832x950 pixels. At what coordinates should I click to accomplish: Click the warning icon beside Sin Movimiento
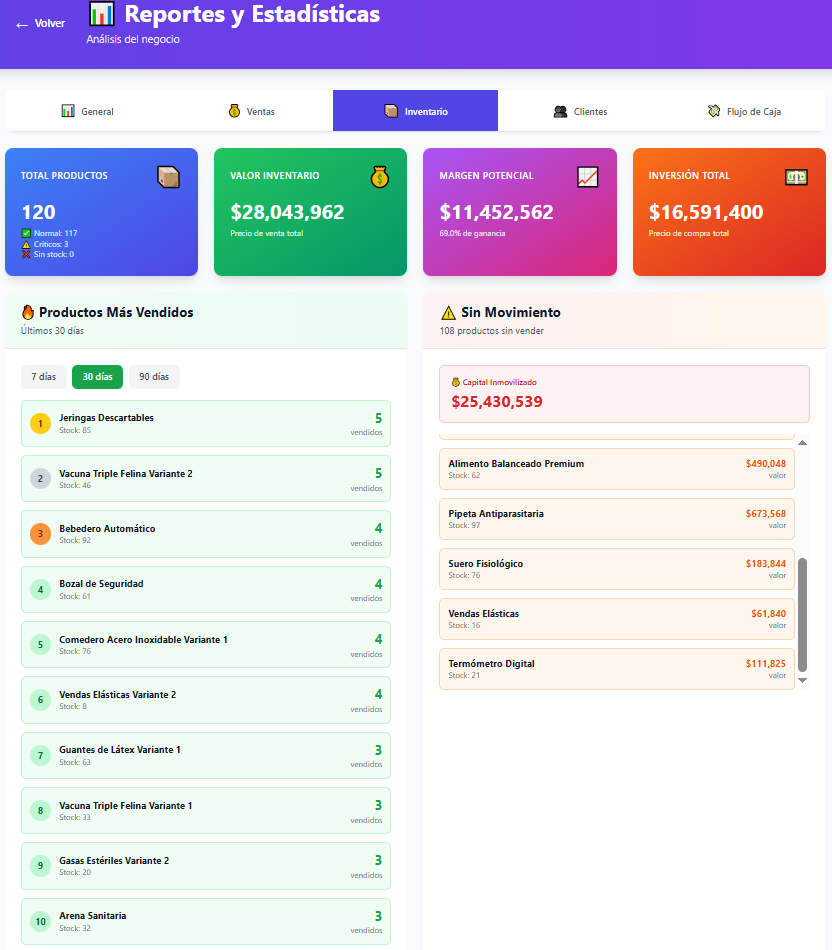[x=448, y=313]
